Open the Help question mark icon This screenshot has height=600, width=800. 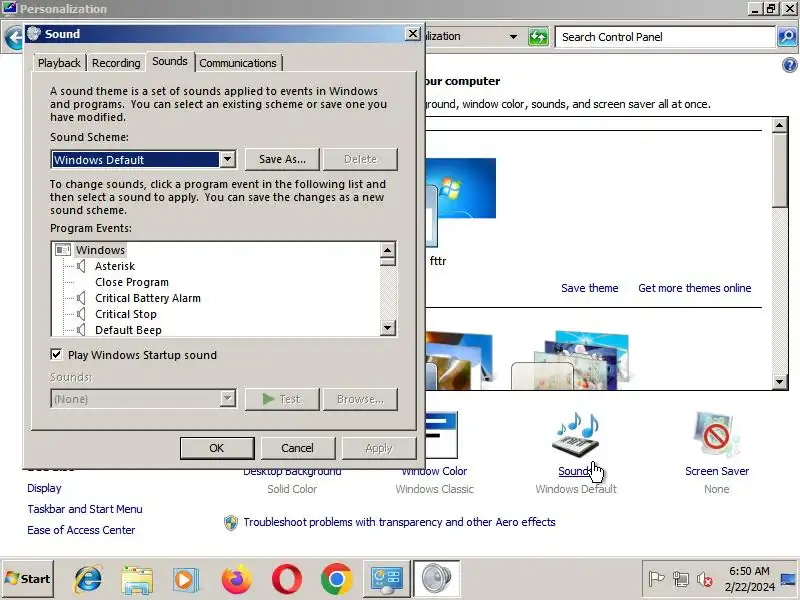click(789, 65)
